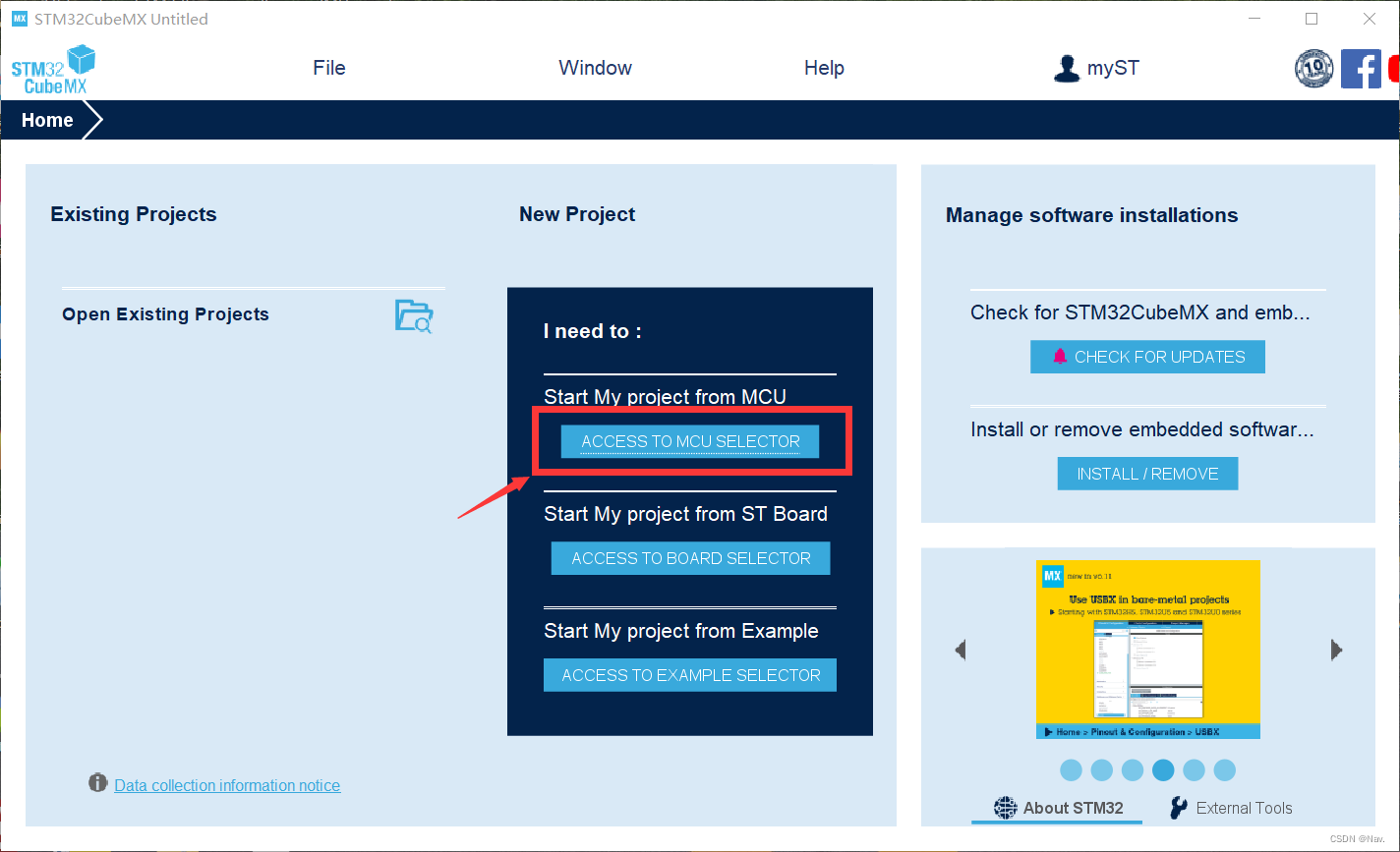The width and height of the screenshot is (1400, 852).
Task: Click ACCESS TO MCU SELECTOR button
Action: click(690, 441)
